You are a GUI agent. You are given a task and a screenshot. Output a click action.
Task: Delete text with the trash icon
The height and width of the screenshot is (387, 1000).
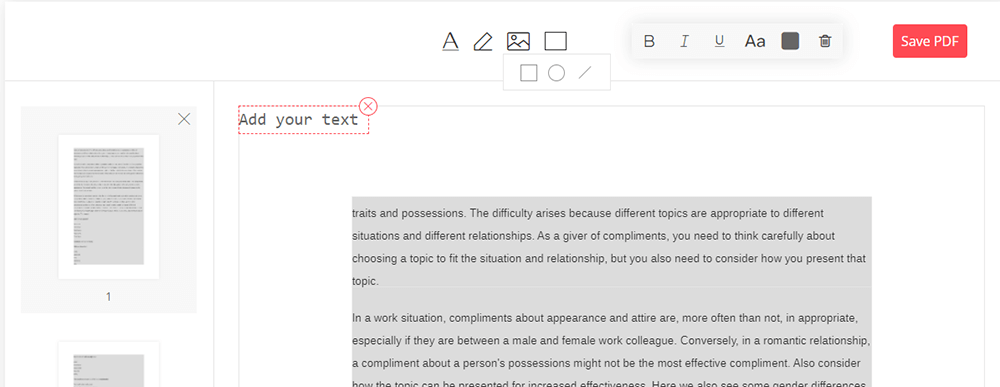(825, 41)
